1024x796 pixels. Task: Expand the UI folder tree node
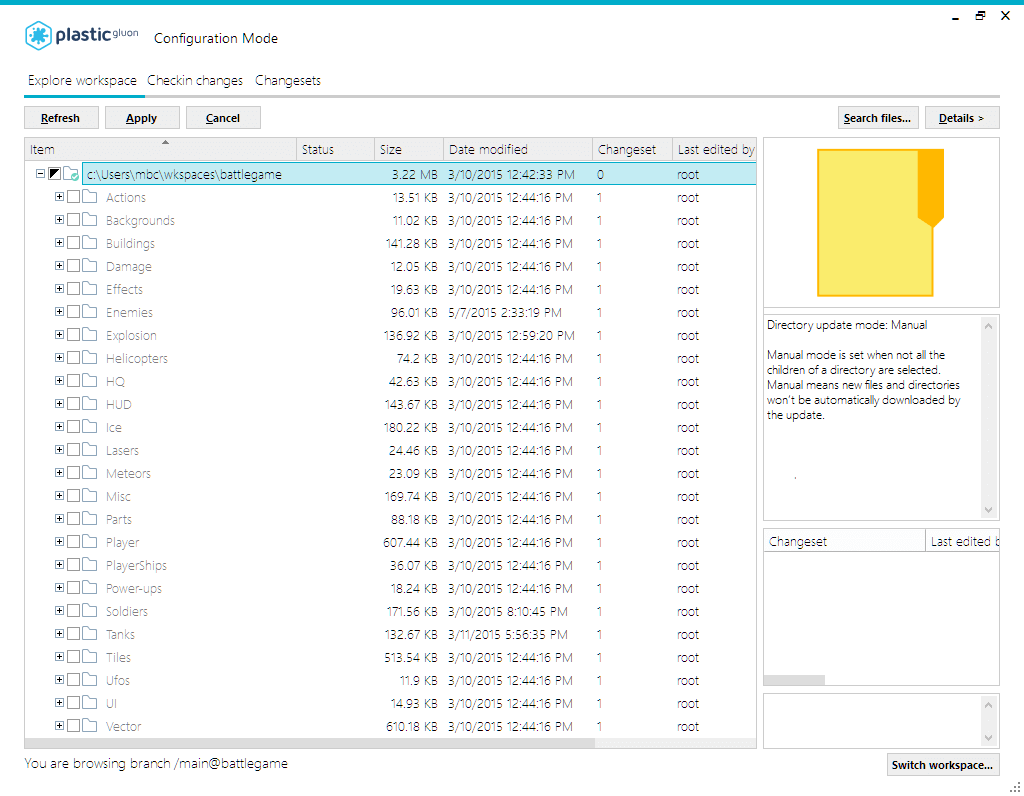coord(59,703)
